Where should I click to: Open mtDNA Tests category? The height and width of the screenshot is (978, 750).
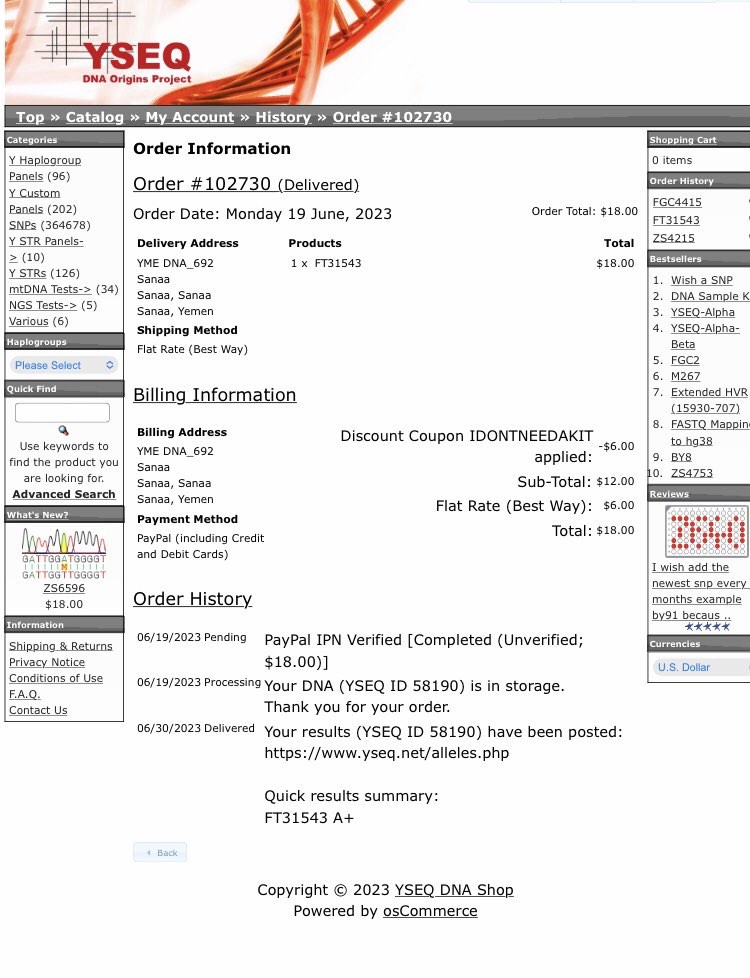pyautogui.click(x=50, y=289)
